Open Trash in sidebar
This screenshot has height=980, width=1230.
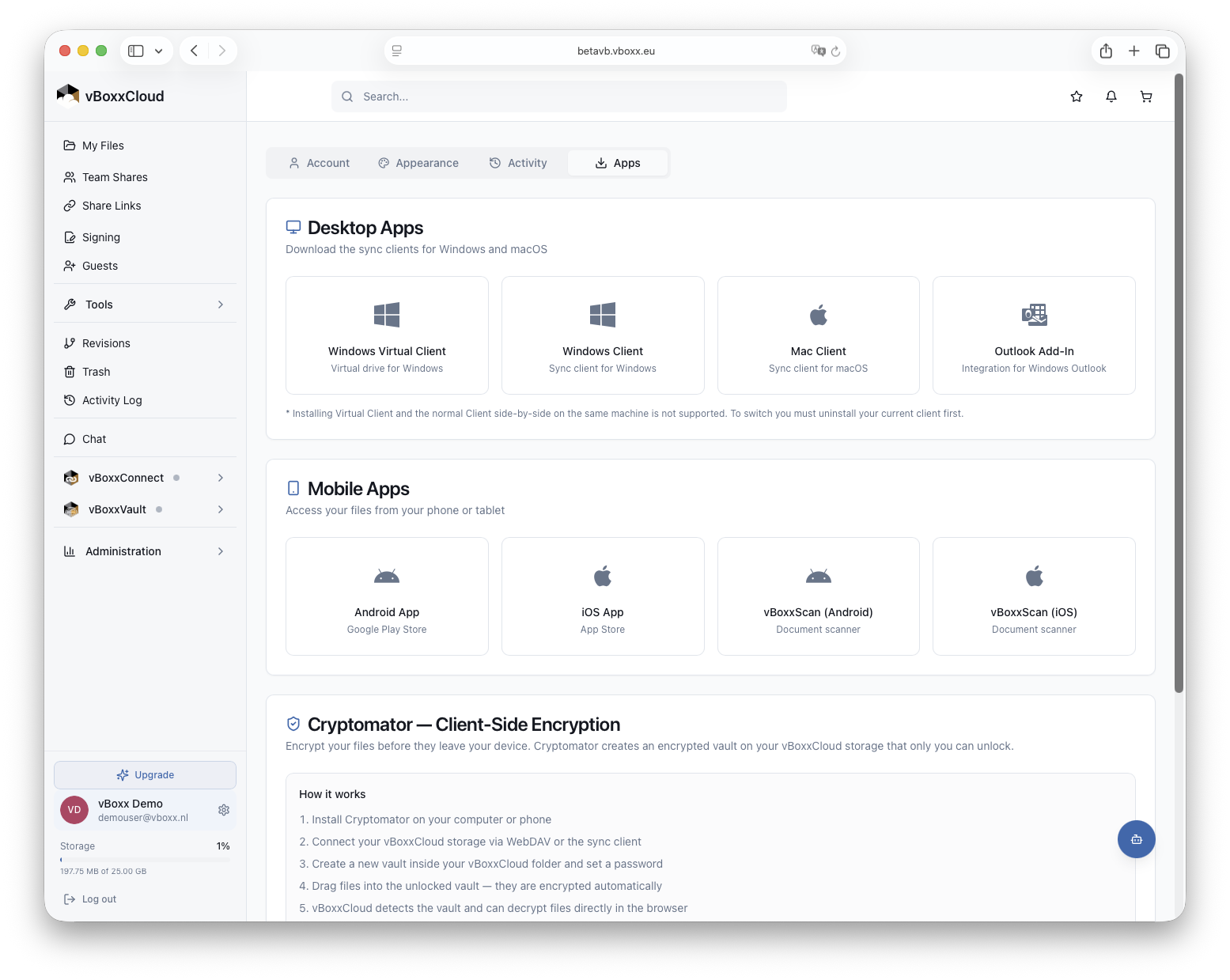145,372
